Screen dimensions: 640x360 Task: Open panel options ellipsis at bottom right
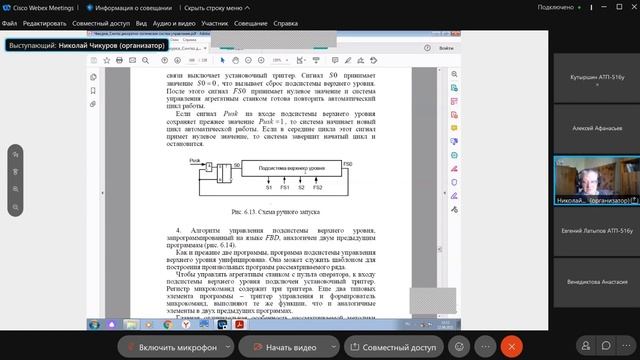626,346
